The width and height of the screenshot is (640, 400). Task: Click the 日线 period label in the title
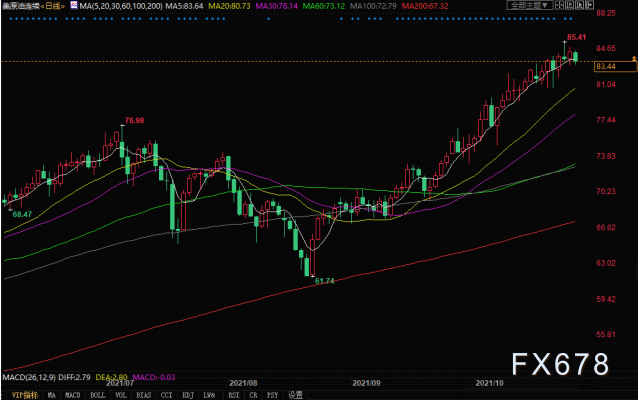pos(52,6)
